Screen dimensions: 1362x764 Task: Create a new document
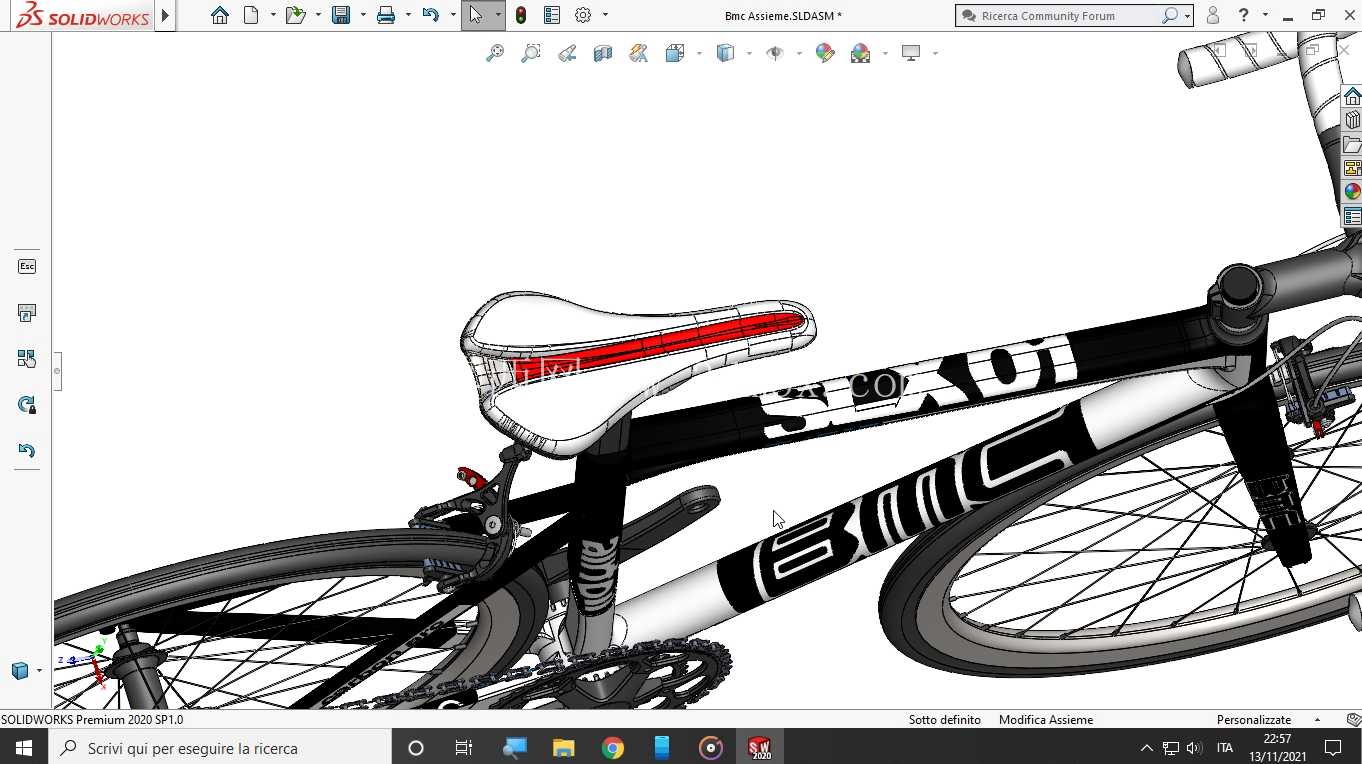[x=251, y=15]
